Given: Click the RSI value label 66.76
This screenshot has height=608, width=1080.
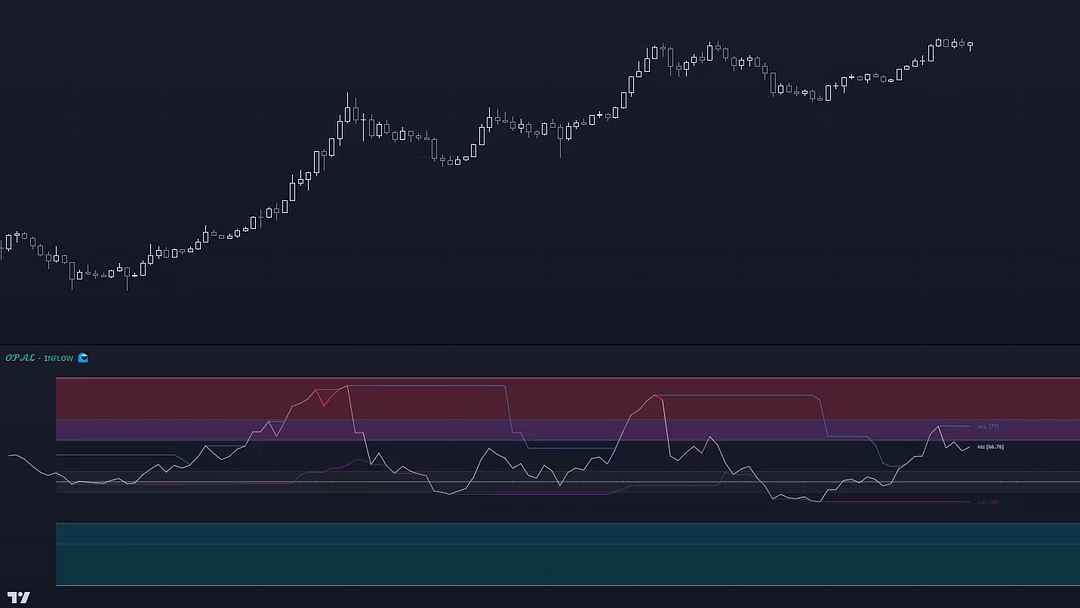Looking at the screenshot, I should coord(990,447).
